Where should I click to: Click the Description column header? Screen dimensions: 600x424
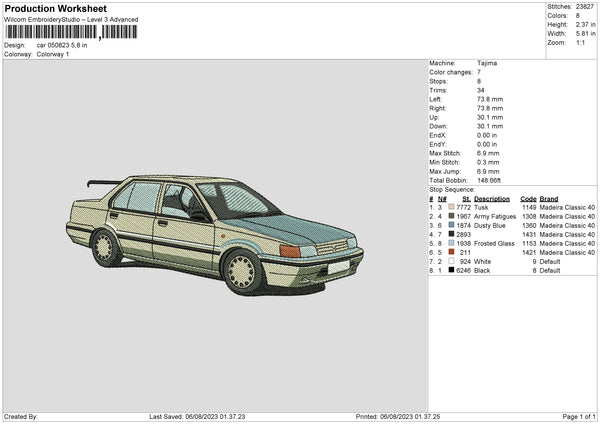(492, 198)
